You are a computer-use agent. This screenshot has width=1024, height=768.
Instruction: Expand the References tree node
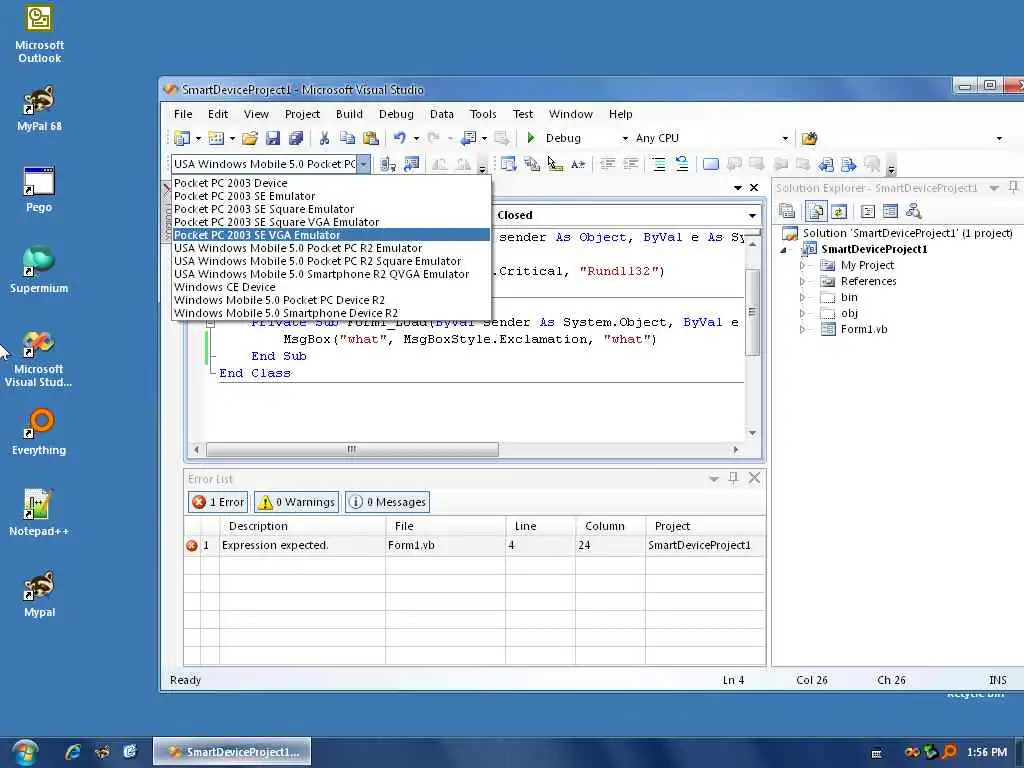coord(802,281)
